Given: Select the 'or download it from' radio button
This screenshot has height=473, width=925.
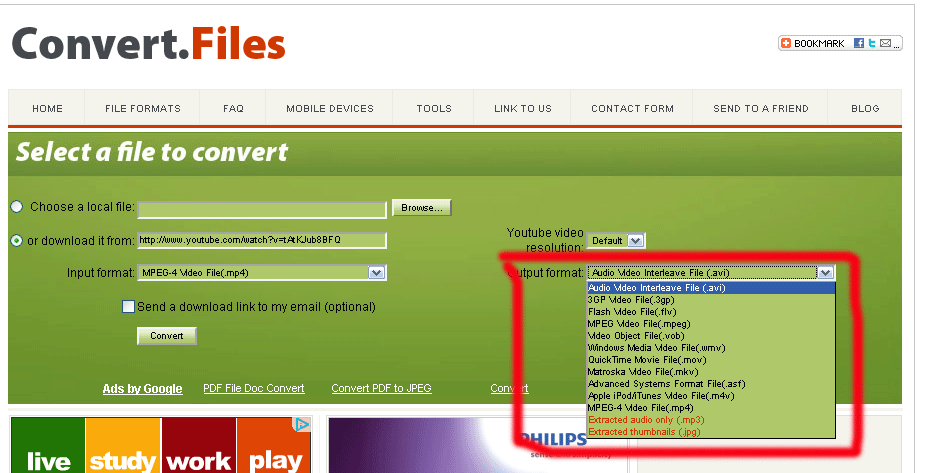Looking at the screenshot, I should pos(17,241).
